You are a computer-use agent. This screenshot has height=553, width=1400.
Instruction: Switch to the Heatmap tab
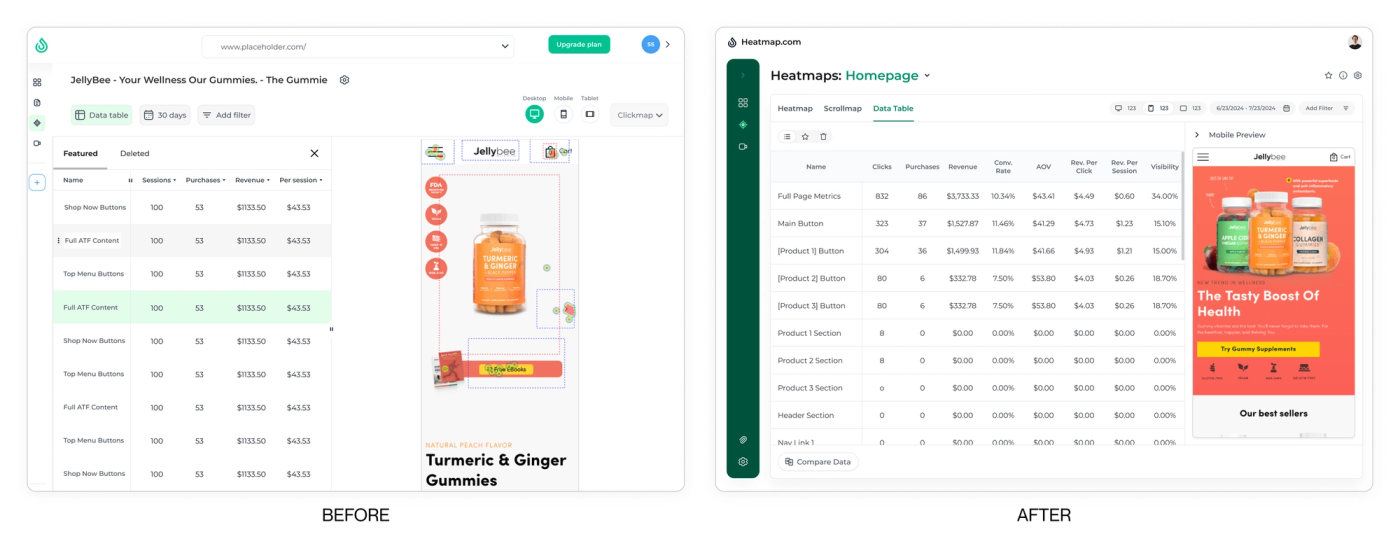tap(795, 108)
